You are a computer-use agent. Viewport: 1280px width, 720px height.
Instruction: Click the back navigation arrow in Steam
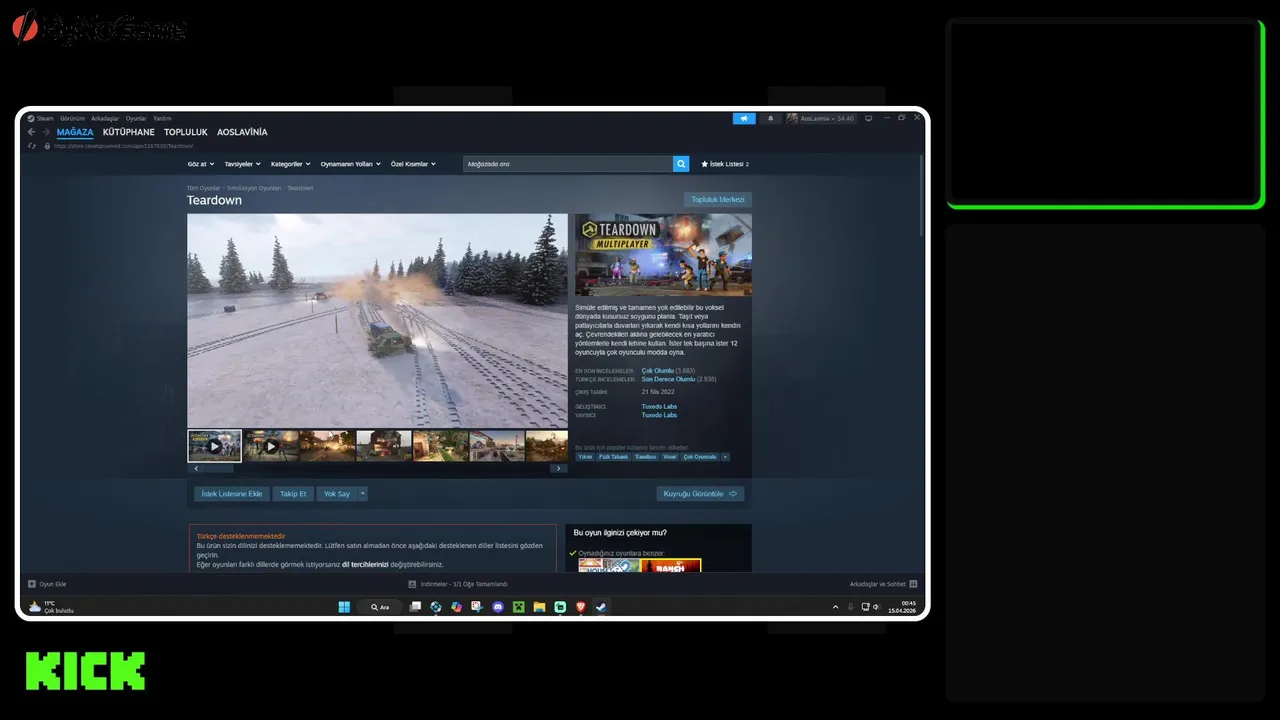point(32,132)
